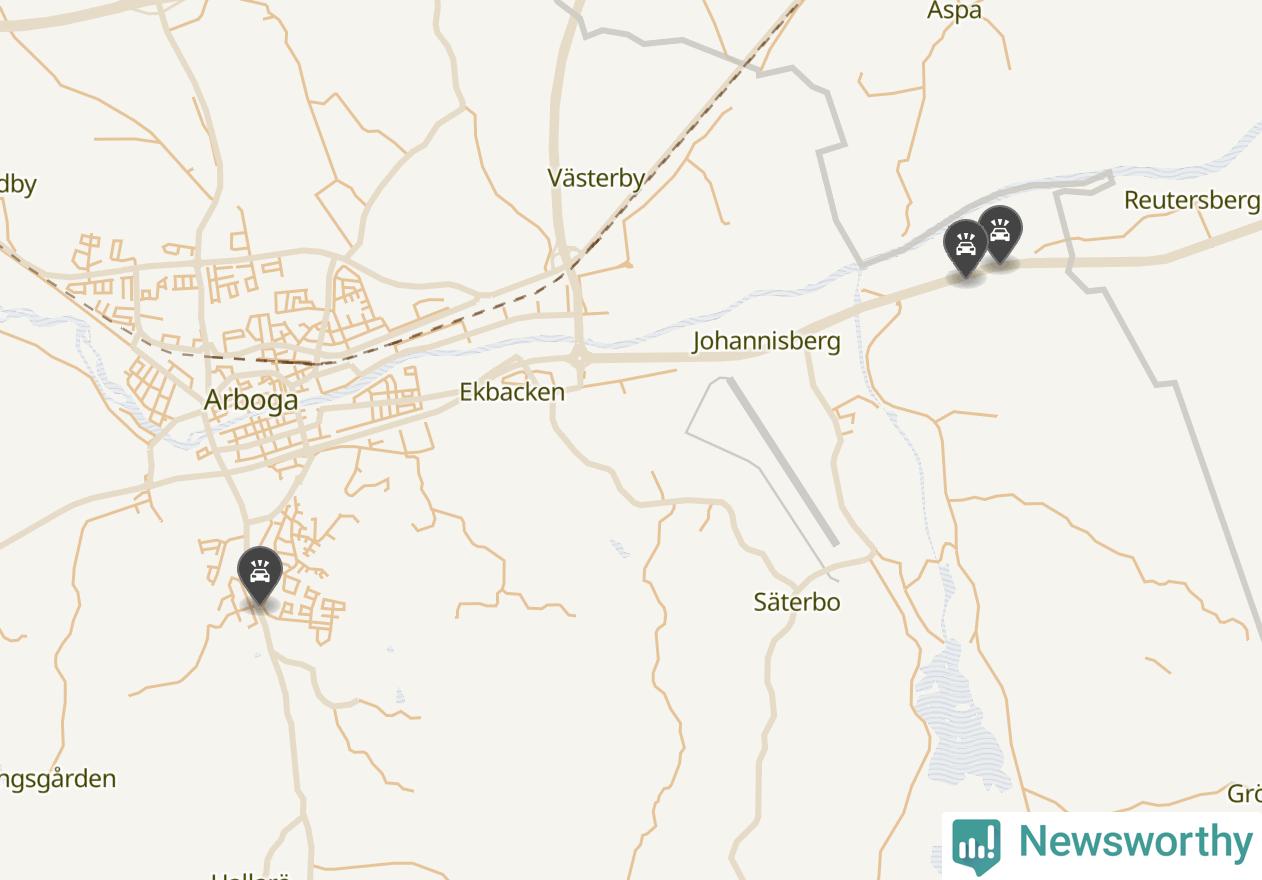1262x880 pixels.
Task: Click the Reutersberg place label
Action: click(1191, 200)
